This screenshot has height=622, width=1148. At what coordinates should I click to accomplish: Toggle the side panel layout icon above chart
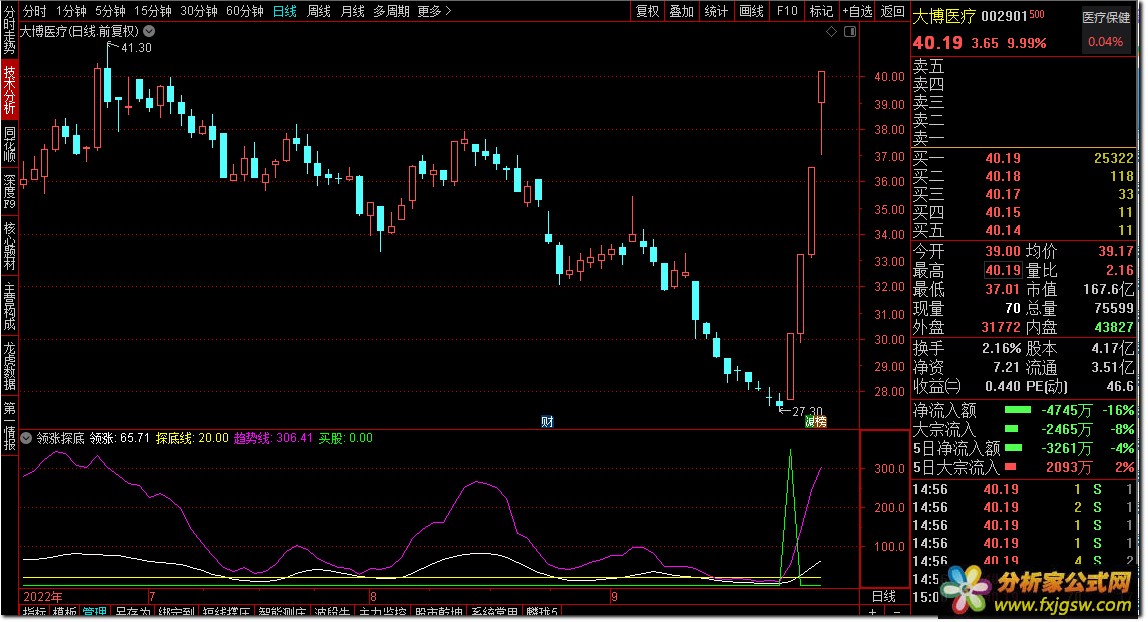coord(850,31)
